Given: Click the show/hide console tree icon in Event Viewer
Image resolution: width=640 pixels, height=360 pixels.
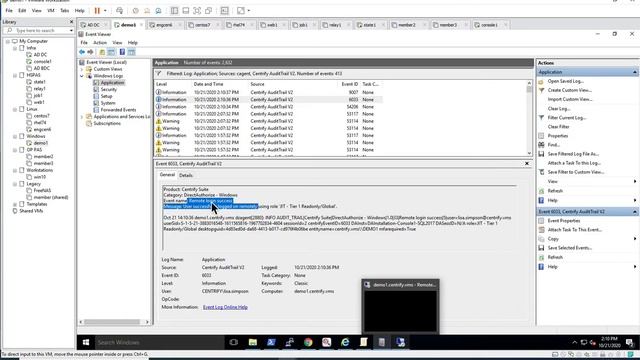Looking at the screenshot, I should pyautogui.click(x=111, y=52).
